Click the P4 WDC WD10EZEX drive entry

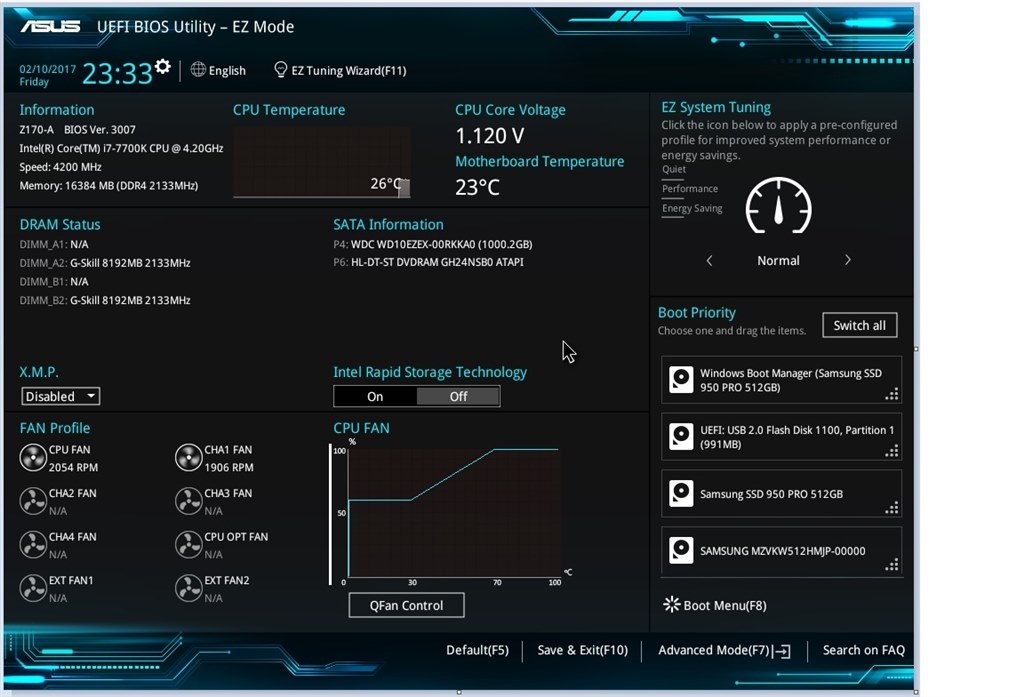(432, 244)
